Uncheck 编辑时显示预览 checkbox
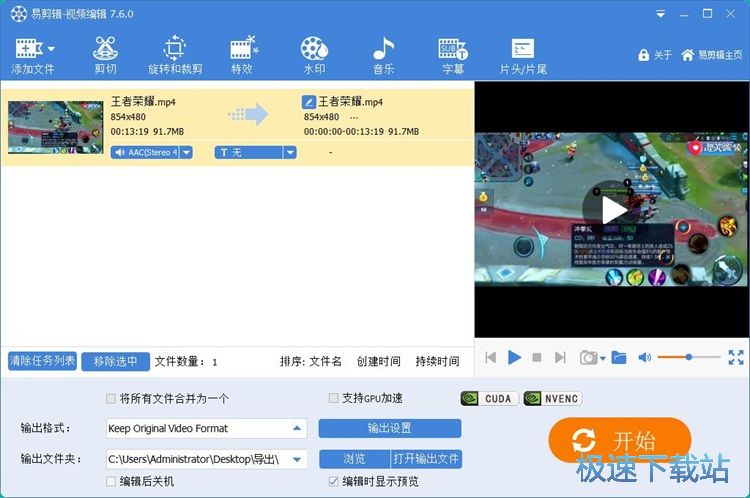750x498 pixels. pos(333,481)
